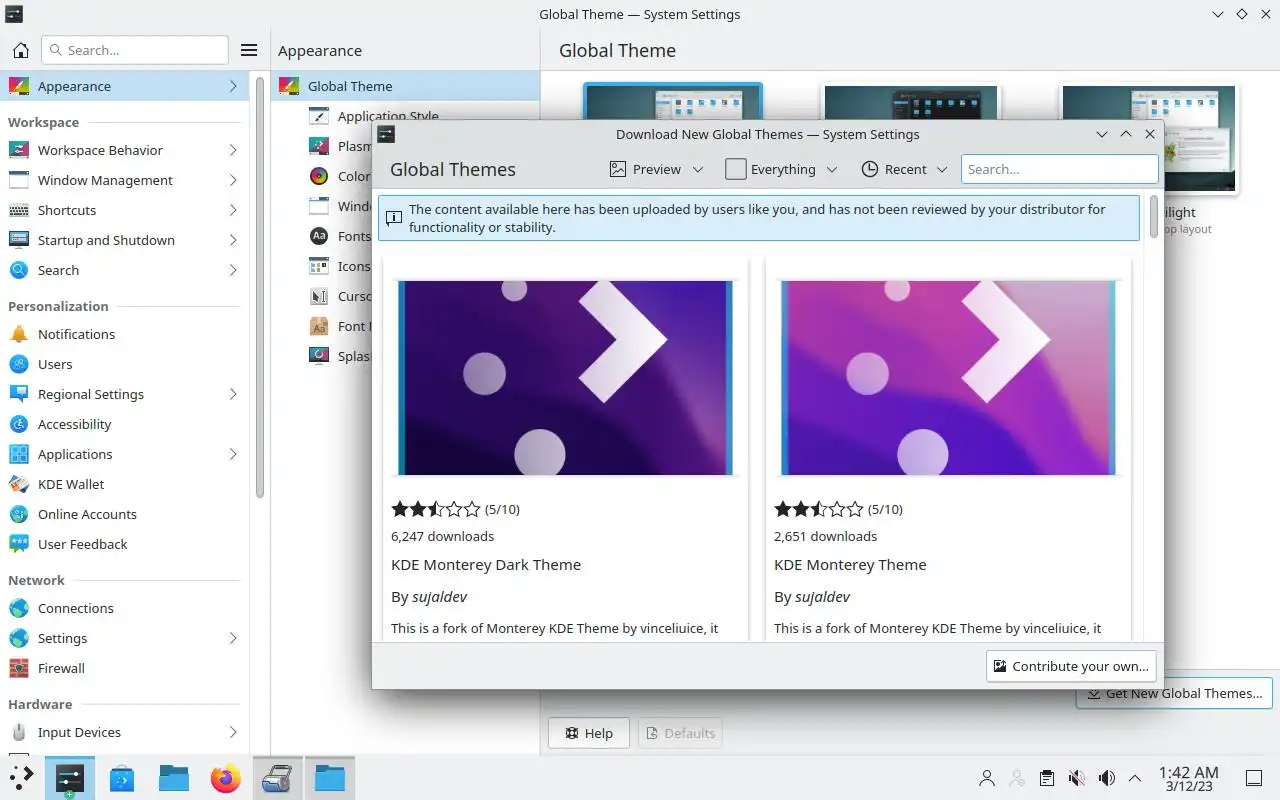Open the sujaldev author link on KDE Monterey Theme

[x=822, y=597]
